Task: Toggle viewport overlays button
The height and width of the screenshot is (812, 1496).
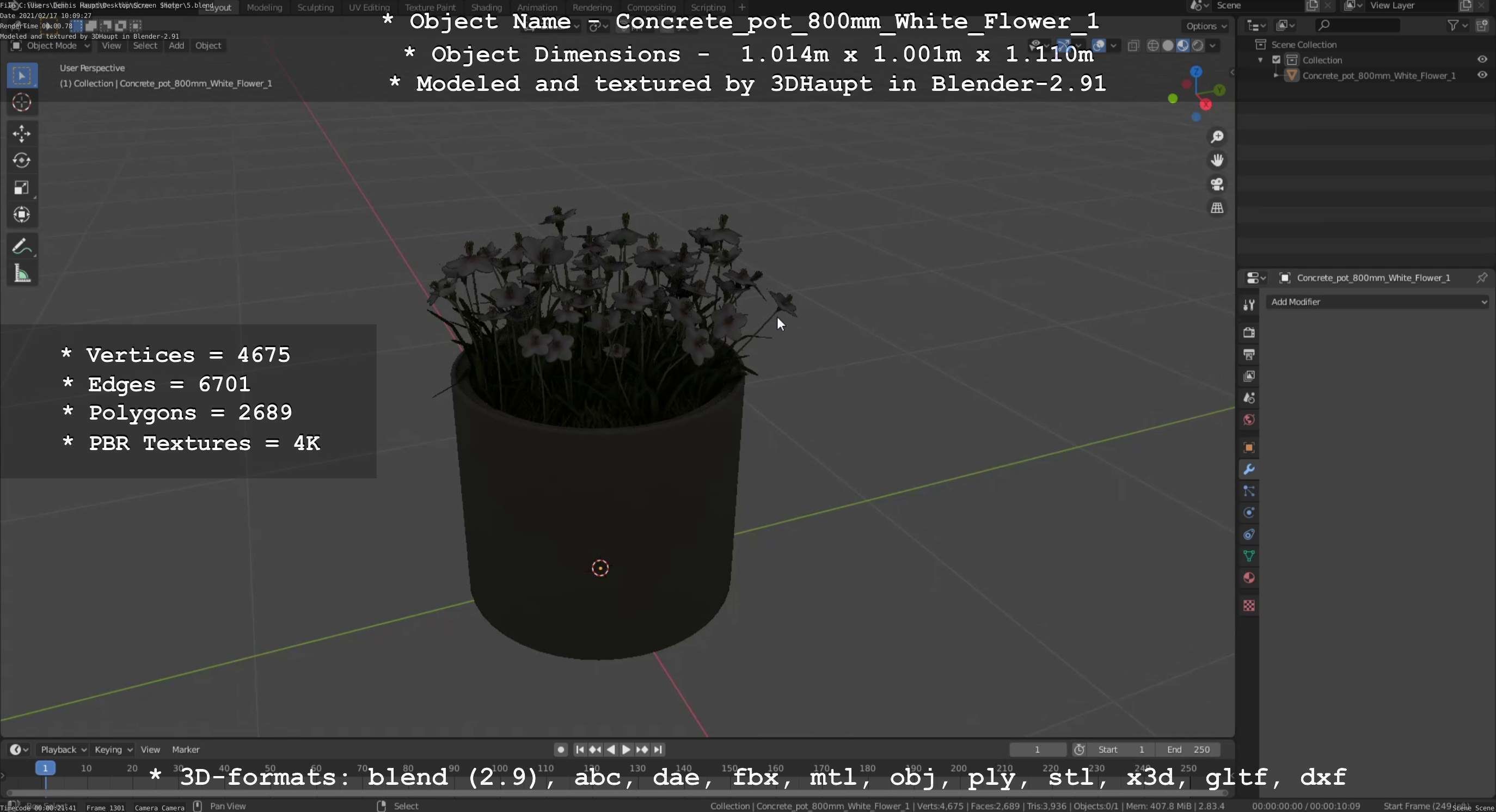Action: click(1098, 46)
